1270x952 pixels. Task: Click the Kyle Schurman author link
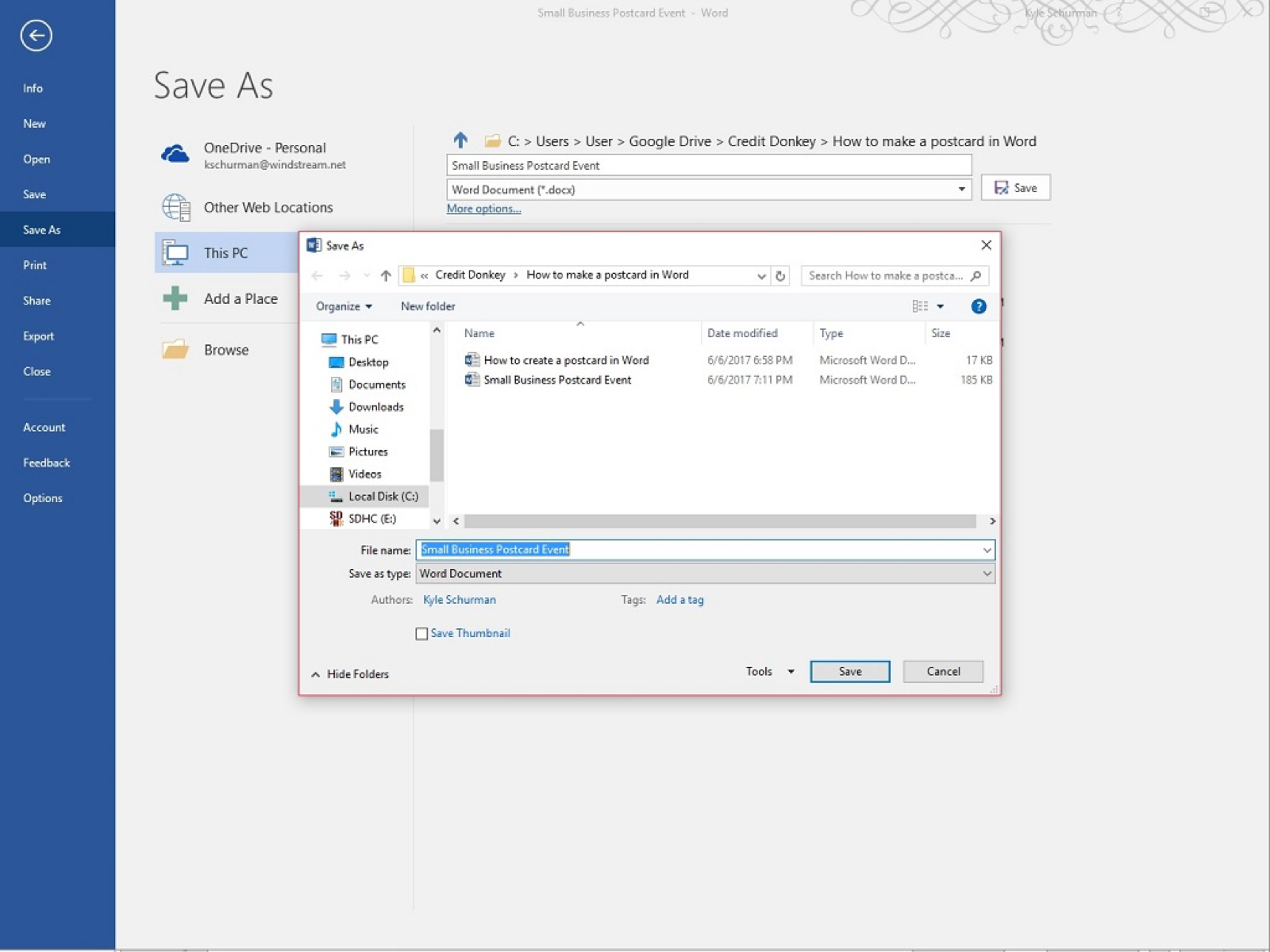[460, 600]
